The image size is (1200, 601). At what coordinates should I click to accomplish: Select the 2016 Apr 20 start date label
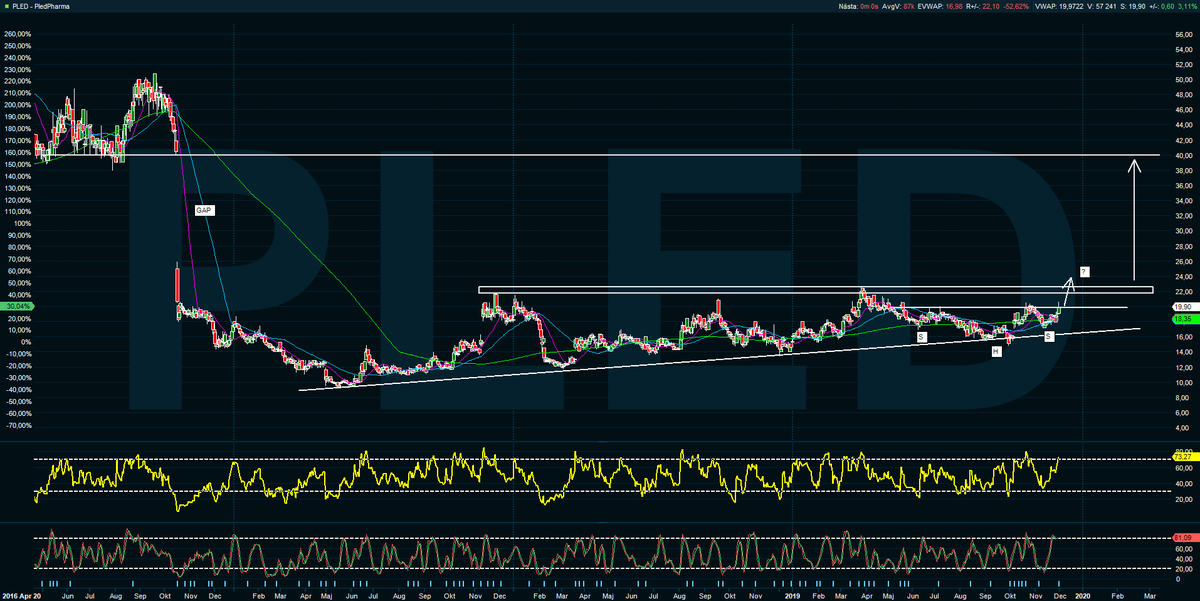coord(23,594)
